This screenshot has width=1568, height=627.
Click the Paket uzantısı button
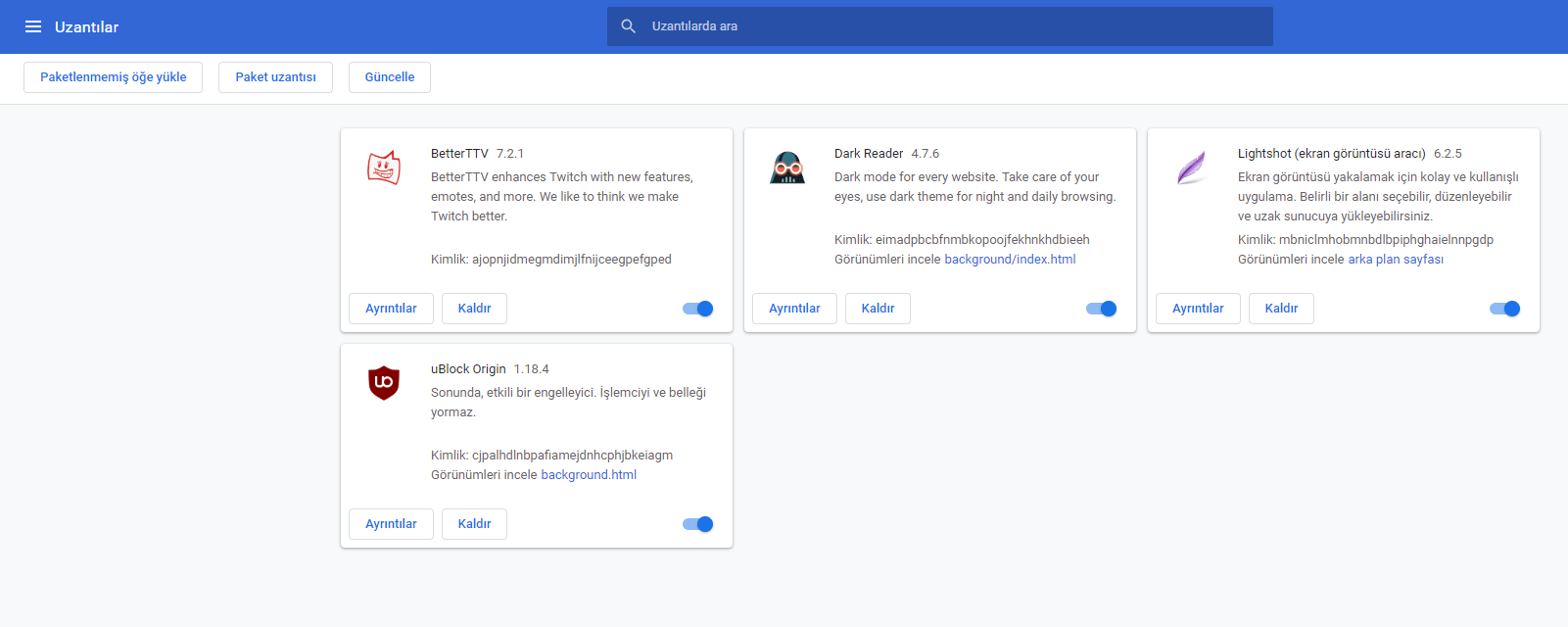(x=275, y=77)
